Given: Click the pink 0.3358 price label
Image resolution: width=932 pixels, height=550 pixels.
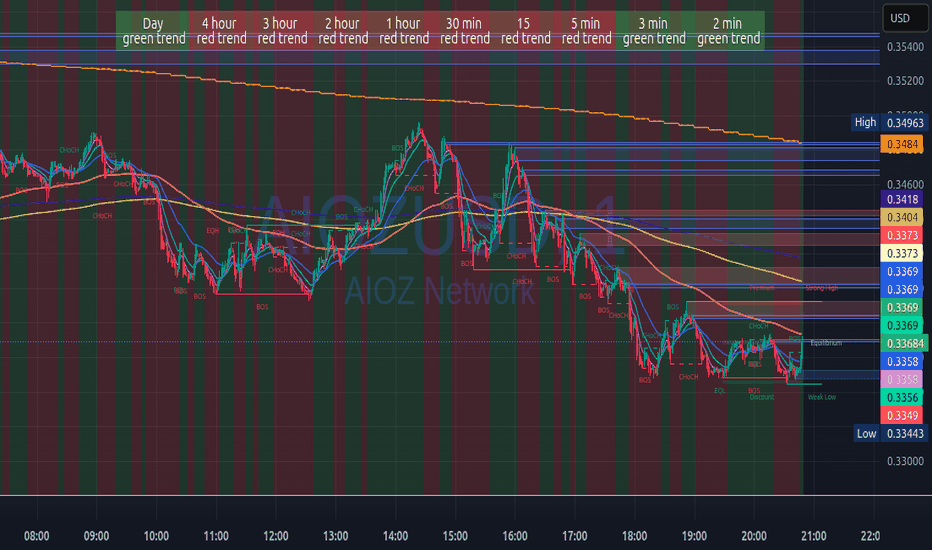Looking at the screenshot, I should click(902, 379).
